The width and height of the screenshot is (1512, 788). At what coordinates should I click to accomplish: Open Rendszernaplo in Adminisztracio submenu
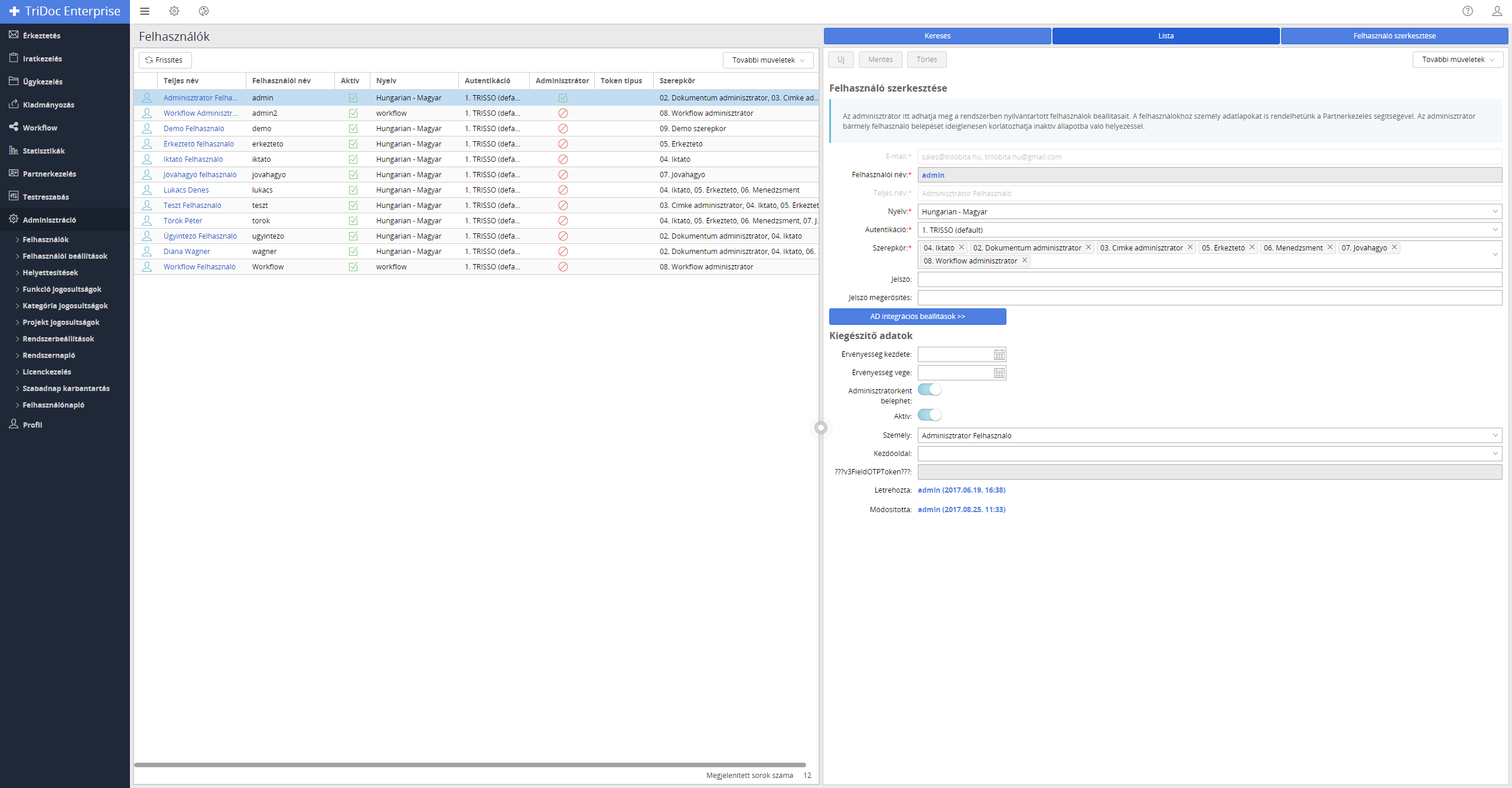tap(49, 355)
